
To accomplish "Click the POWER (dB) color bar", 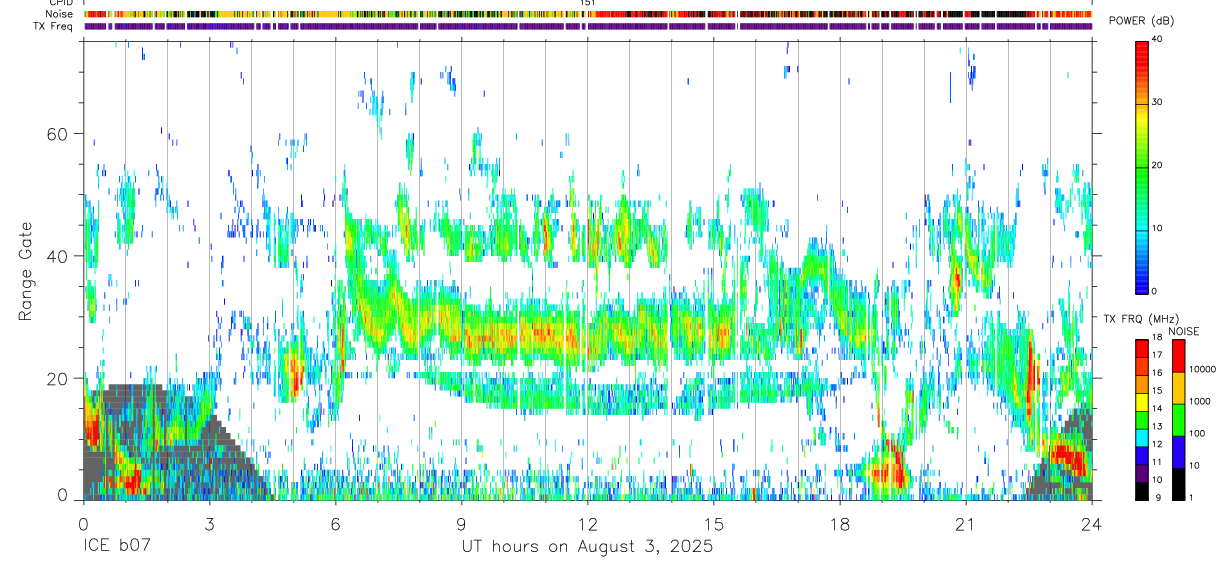I will click(1142, 166).
